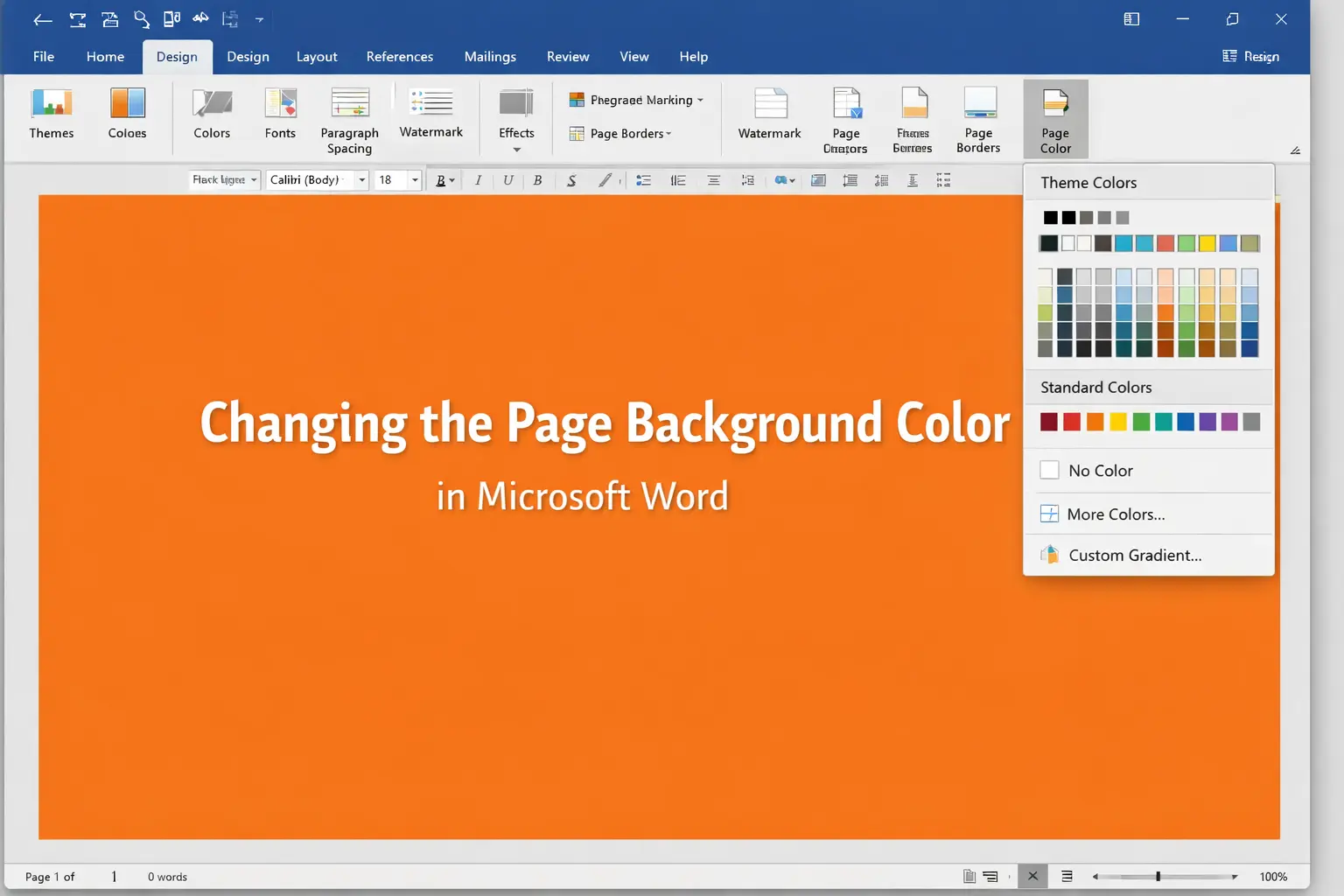Select the dark red standard color swatch

pyautogui.click(x=1049, y=422)
